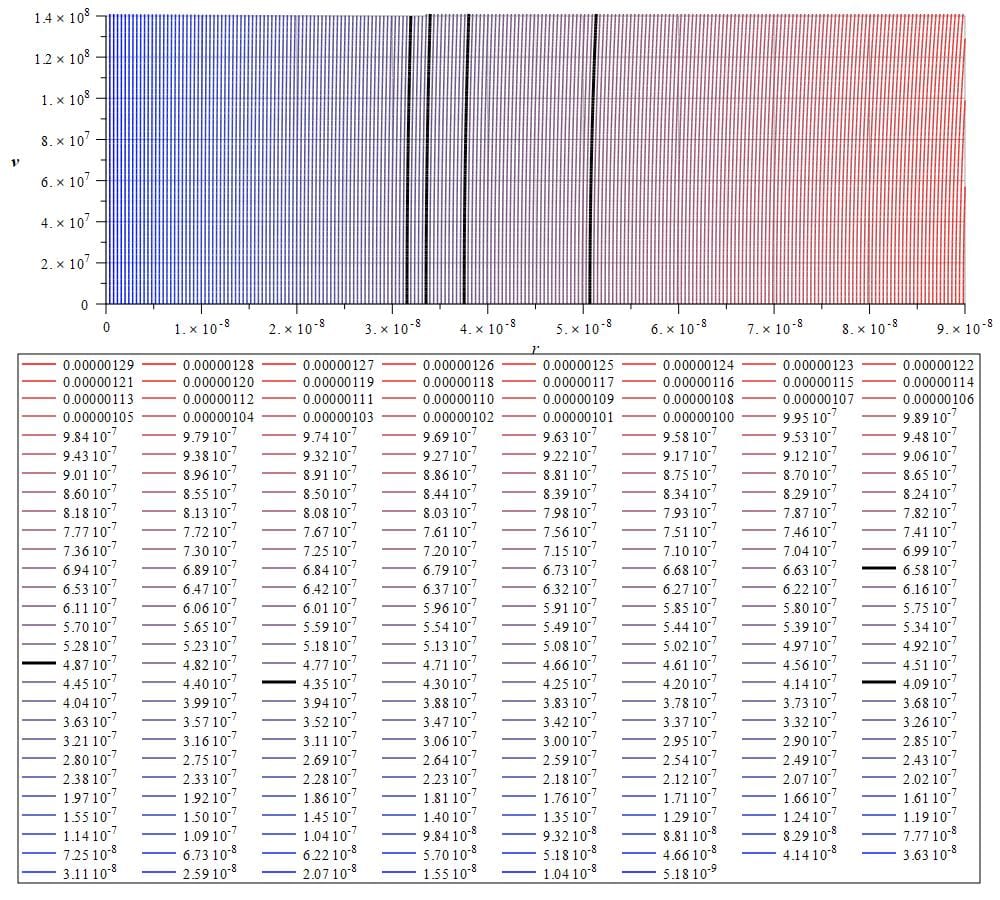This screenshot has height=900, width=1000.
Task: Click a blue contour line at plot left edge
Action: pyautogui.click(x=115, y=150)
